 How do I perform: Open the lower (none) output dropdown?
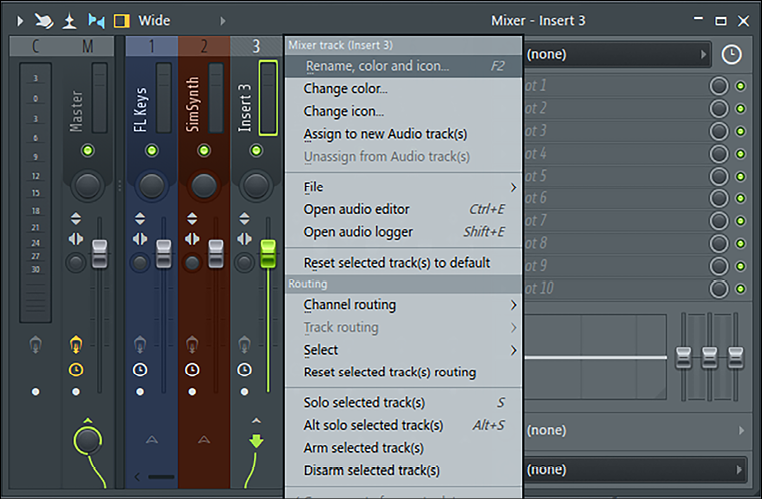[x=636, y=470]
